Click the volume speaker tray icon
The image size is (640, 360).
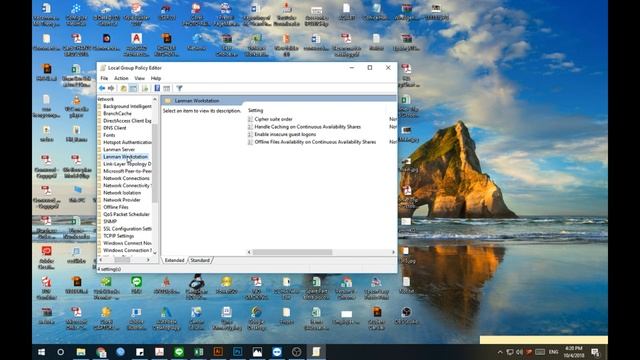520,352
